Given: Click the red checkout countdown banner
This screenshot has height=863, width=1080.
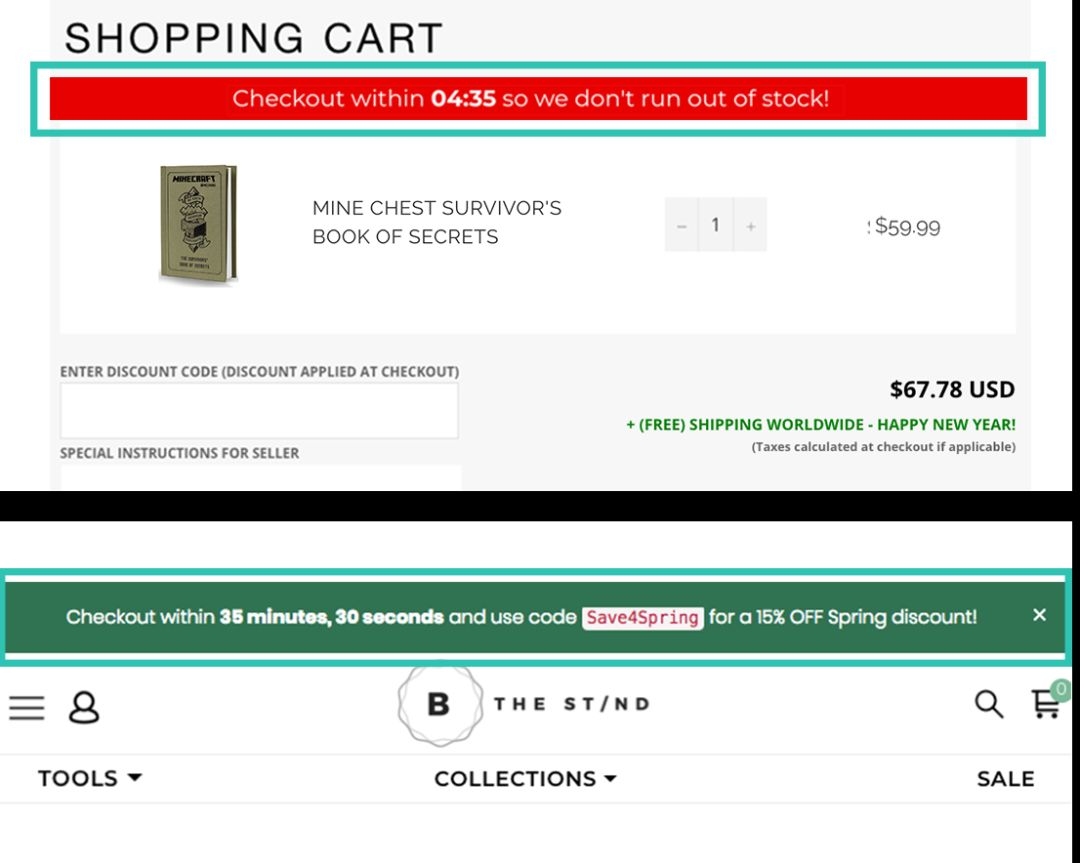Looking at the screenshot, I should [x=538, y=98].
